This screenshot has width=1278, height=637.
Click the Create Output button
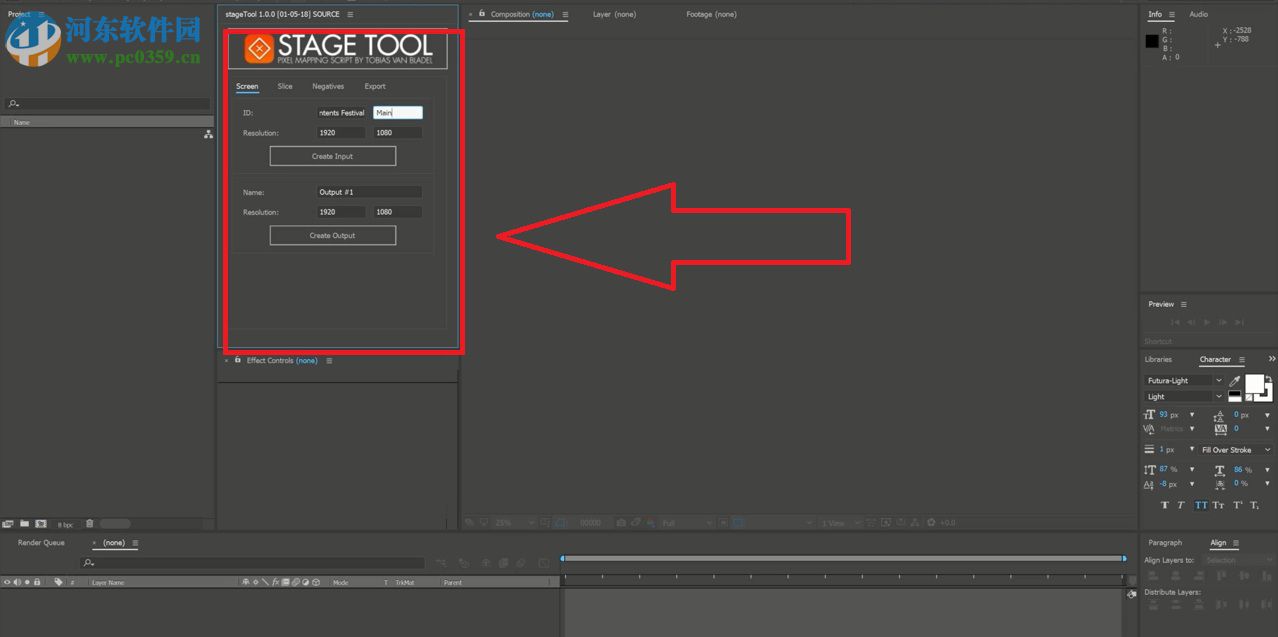click(x=333, y=236)
